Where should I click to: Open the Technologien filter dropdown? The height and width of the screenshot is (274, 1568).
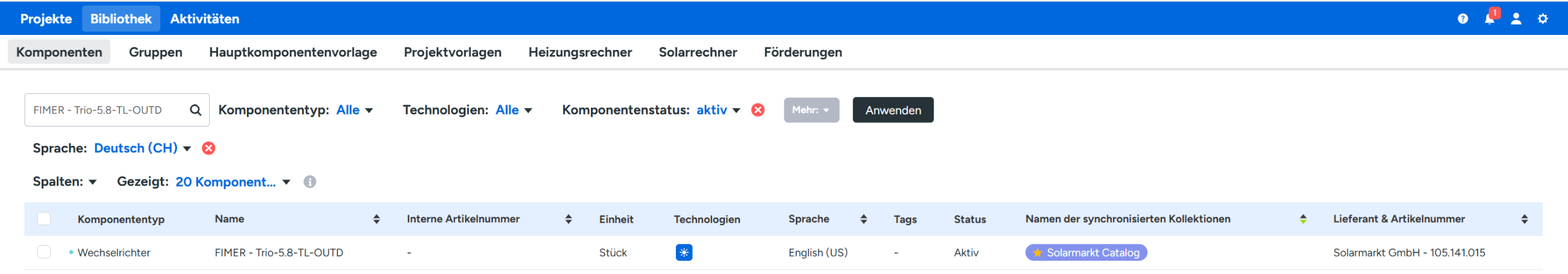(x=514, y=110)
